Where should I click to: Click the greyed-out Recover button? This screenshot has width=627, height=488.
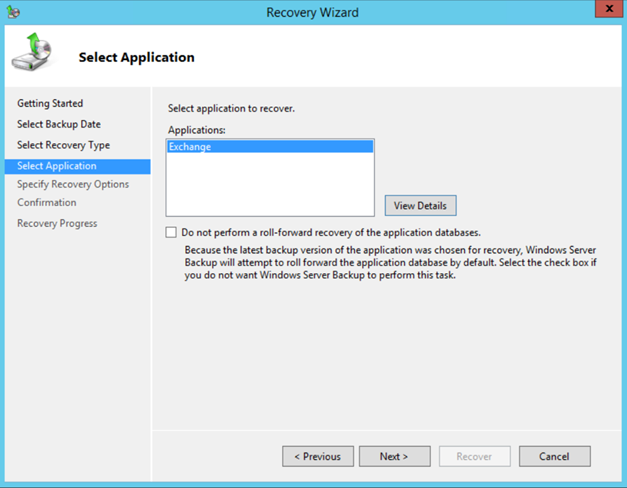click(474, 456)
